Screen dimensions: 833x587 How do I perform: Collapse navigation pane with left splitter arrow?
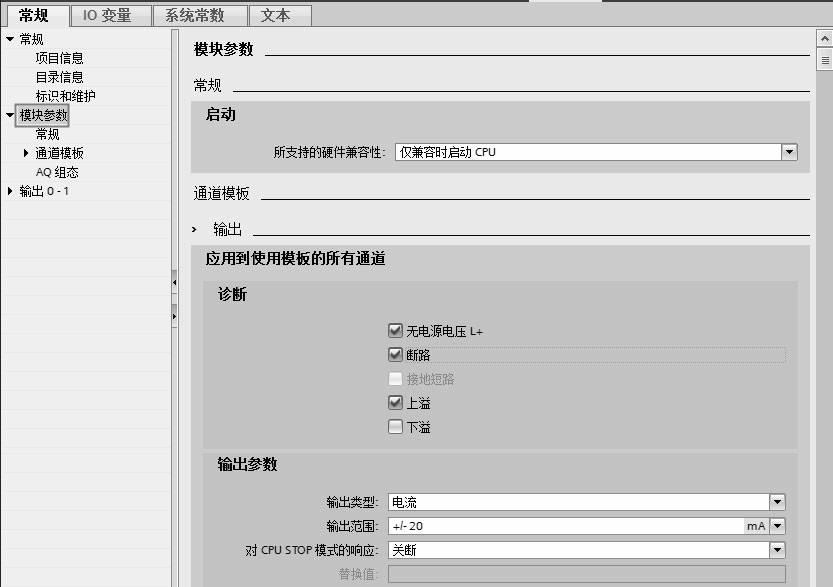click(174, 282)
